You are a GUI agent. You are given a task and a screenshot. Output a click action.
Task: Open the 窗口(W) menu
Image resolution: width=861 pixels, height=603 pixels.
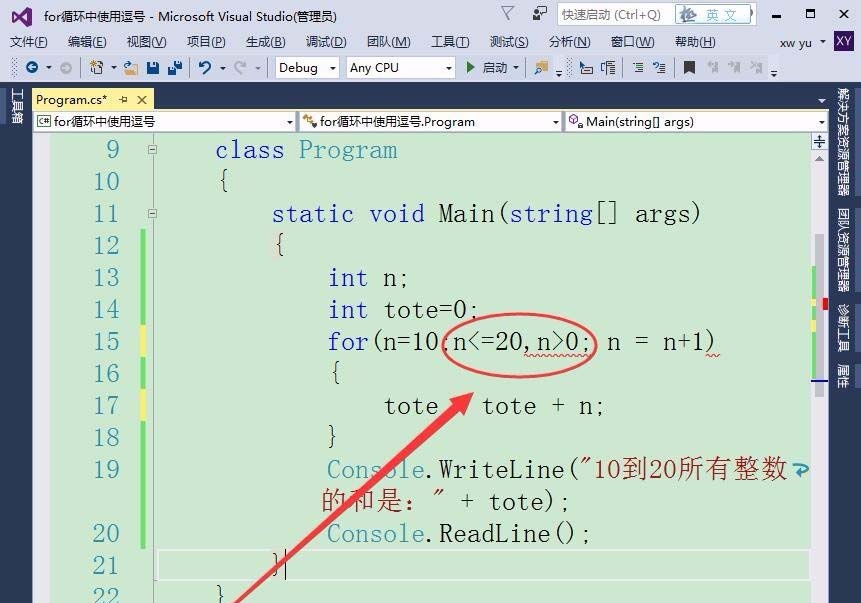632,42
